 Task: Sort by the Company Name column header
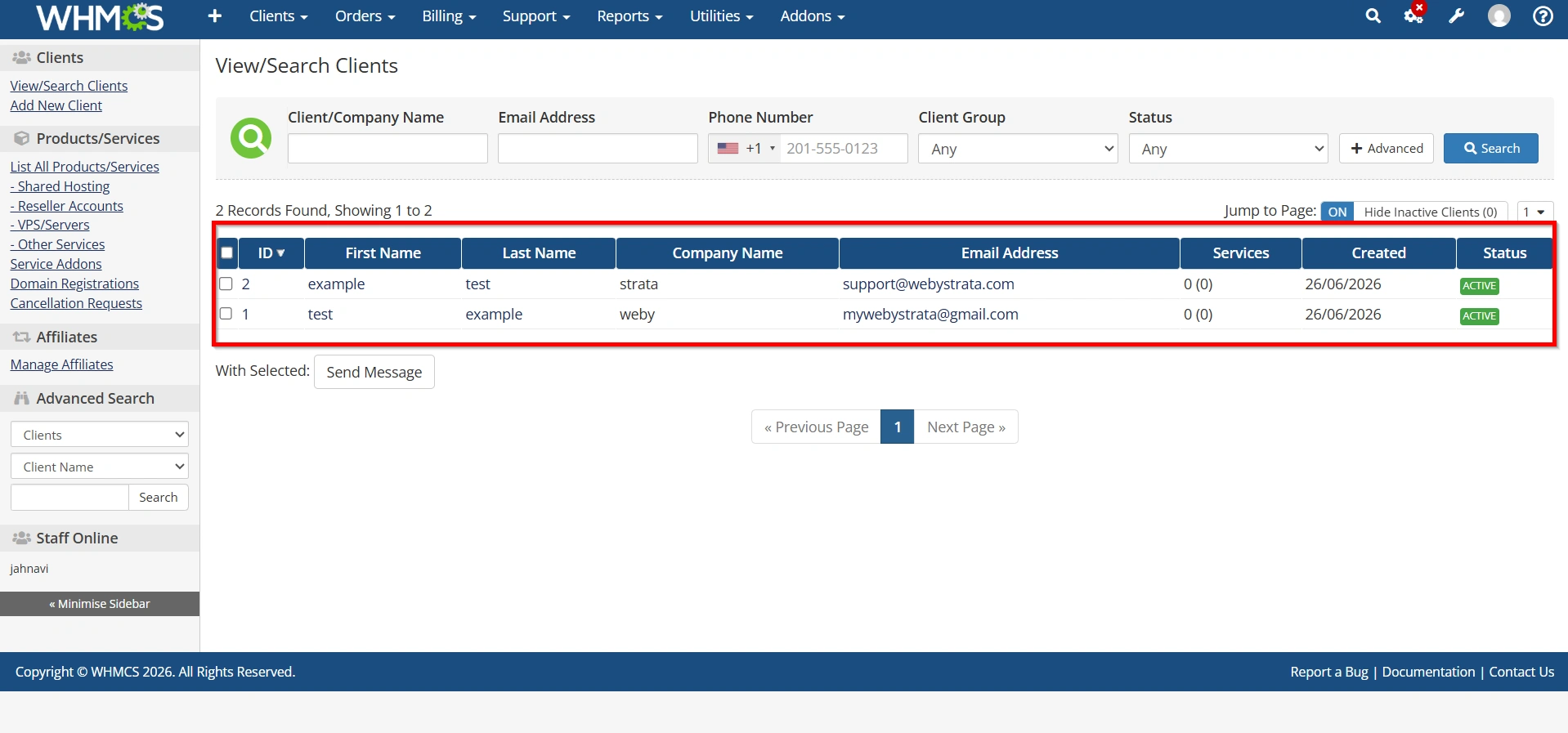point(728,253)
